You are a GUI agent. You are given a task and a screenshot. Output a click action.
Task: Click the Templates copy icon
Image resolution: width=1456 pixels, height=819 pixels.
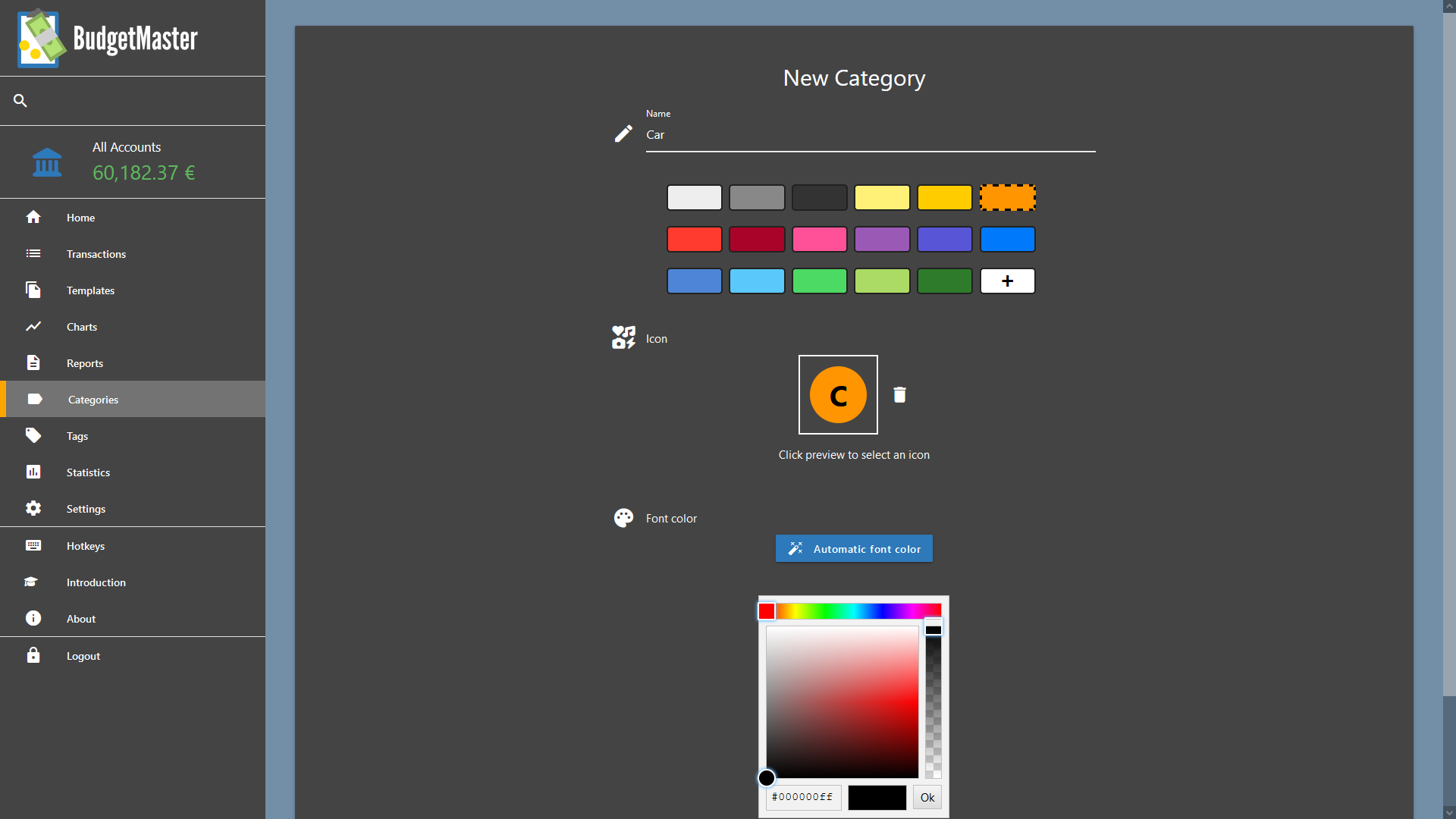(33, 290)
